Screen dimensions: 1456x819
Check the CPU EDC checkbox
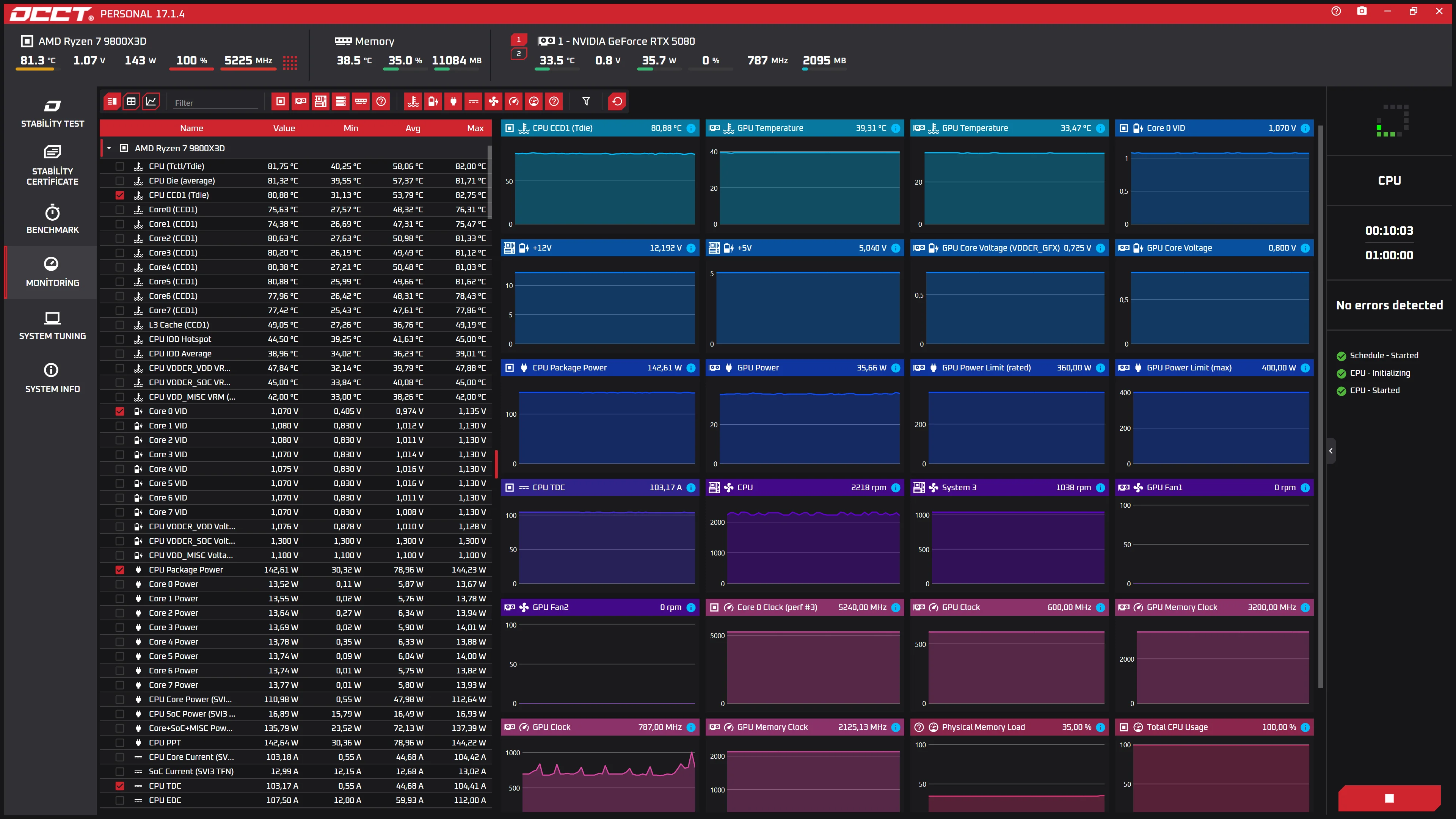[x=120, y=800]
